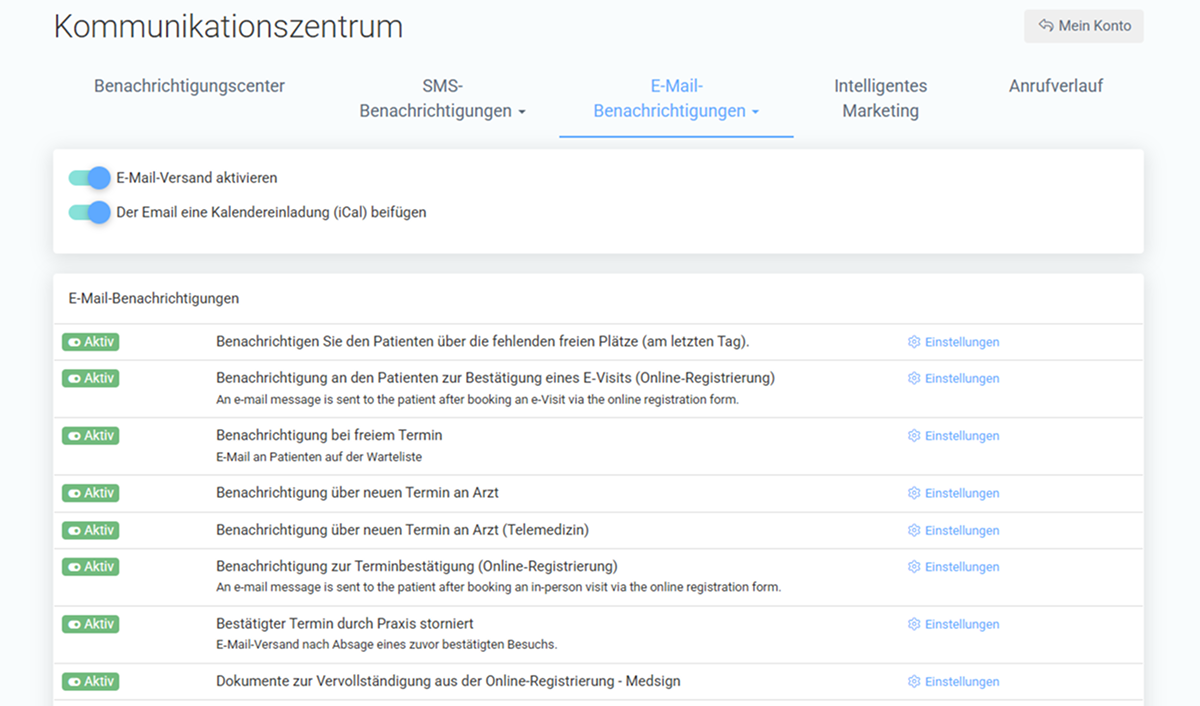
Task: Click gear icon beside E-Visits confirmation row
Action: [913, 378]
